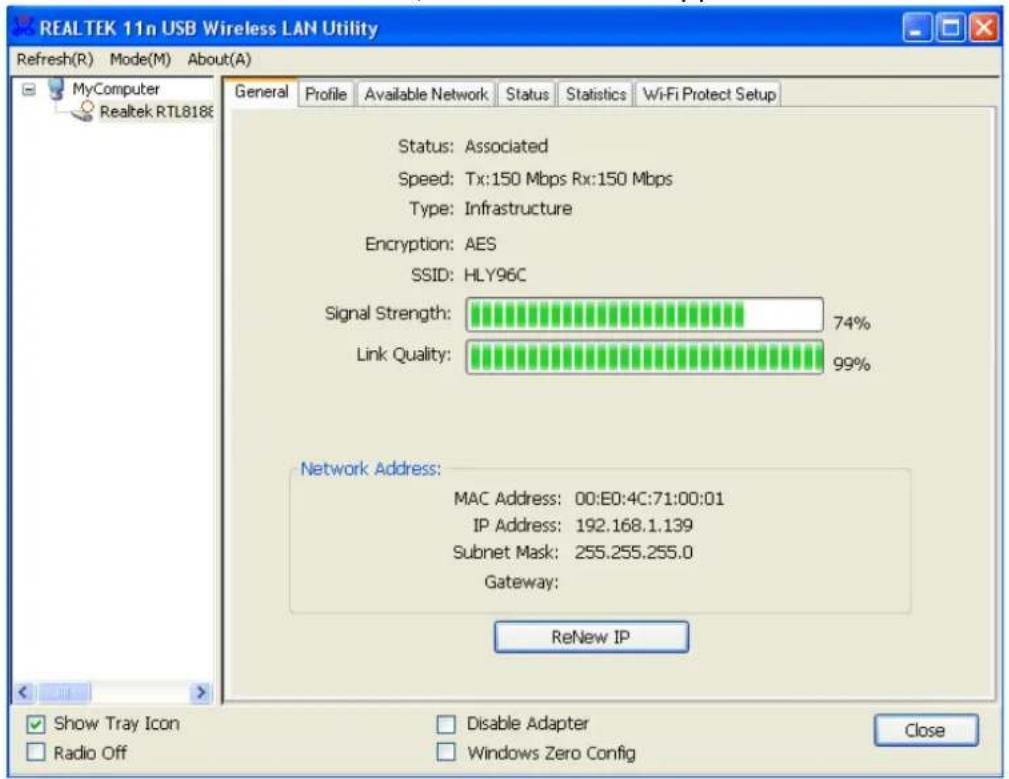Open the Wi-Fi Protect Setup tab

[708, 94]
